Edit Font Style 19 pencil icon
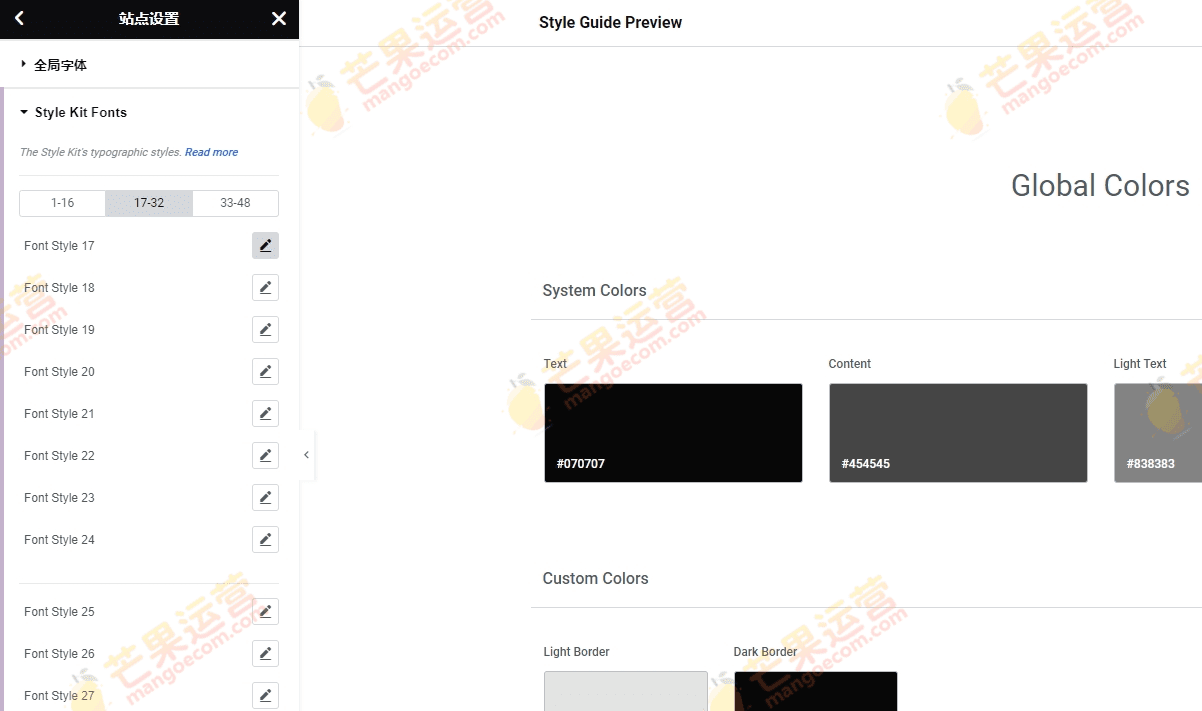 pos(265,330)
